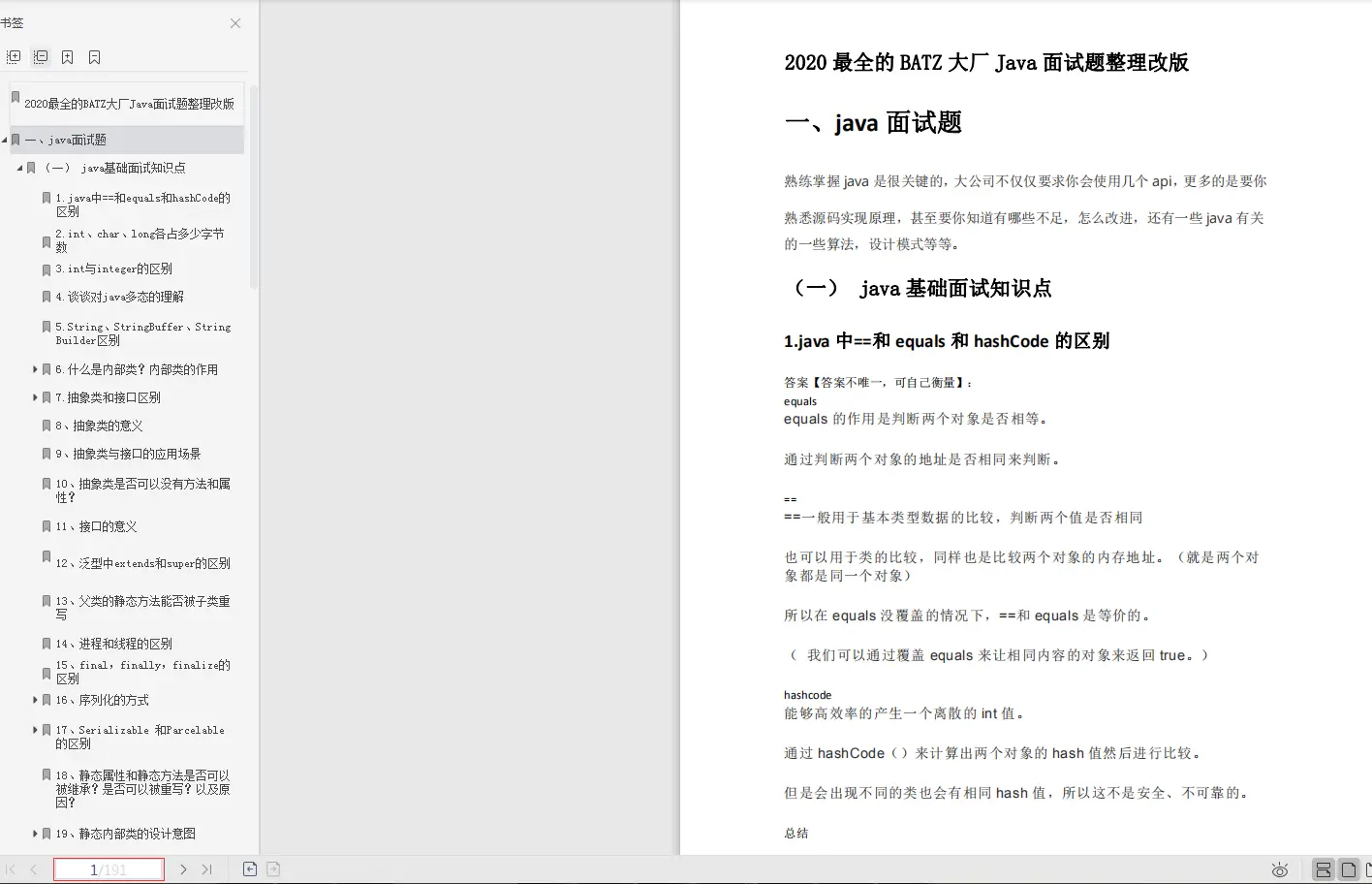Open bookmark 1.java中==和equals和hashCode的区别
Image resolution: width=1372 pixels, height=884 pixels.
(x=142, y=204)
